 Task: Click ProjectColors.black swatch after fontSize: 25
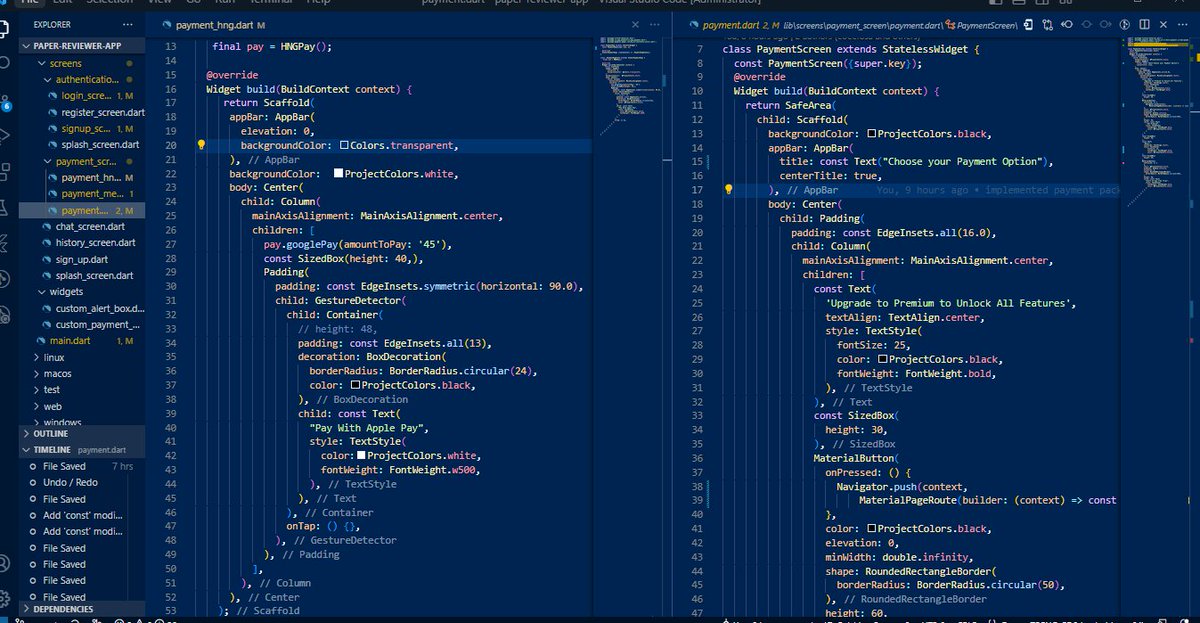pyautogui.click(x=884, y=359)
